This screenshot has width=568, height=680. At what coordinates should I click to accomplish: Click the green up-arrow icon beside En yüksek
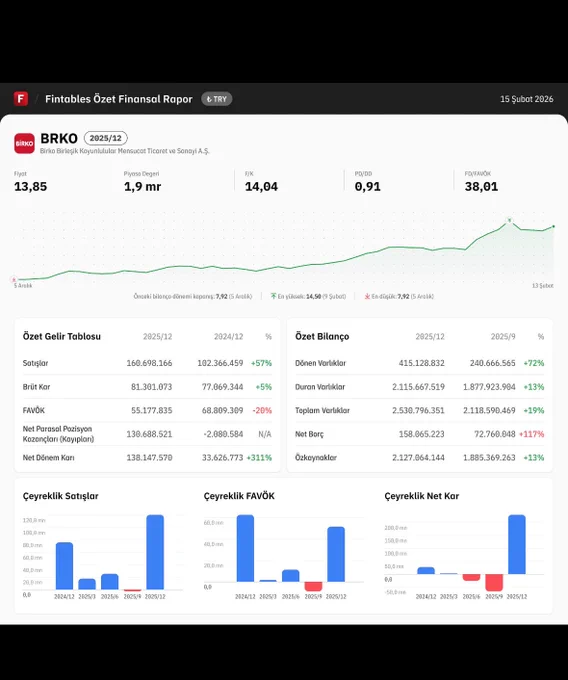[273, 296]
